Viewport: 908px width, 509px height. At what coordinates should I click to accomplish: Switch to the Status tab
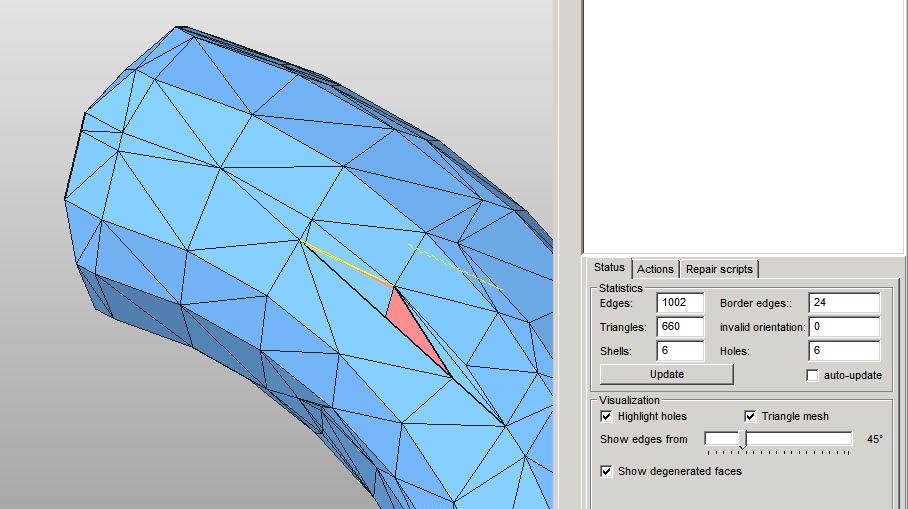(x=608, y=268)
